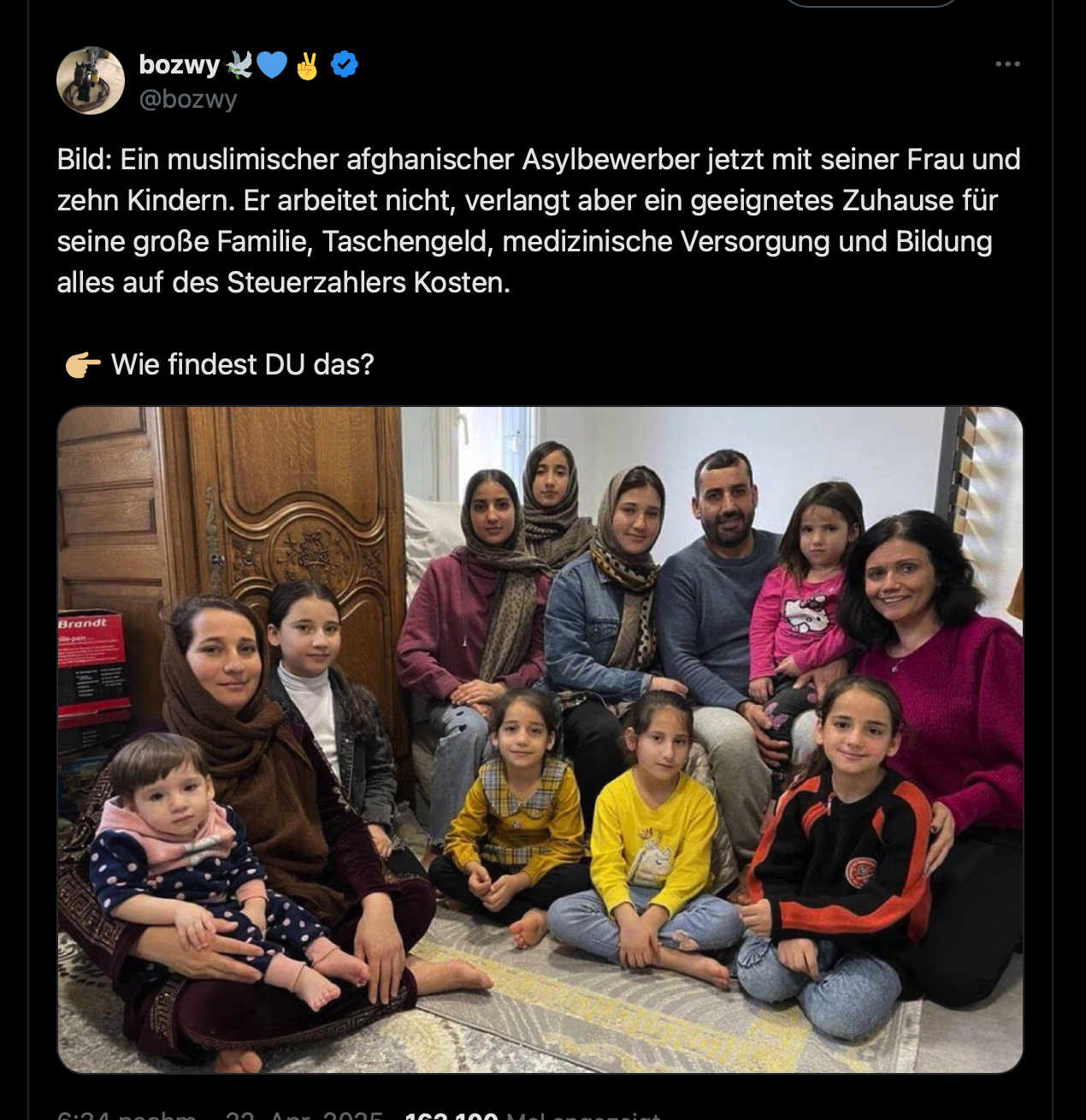Image resolution: width=1086 pixels, height=1120 pixels.
Task: Click the pointing hand emoji in tweet
Action: (83, 365)
